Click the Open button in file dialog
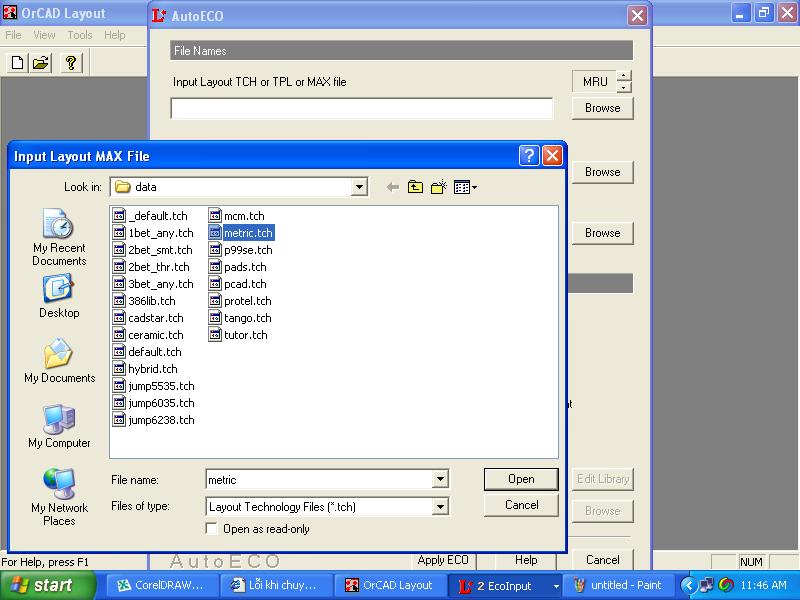Image resolution: width=800 pixels, height=600 pixels. pyautogui.click(x=521, y=479)
